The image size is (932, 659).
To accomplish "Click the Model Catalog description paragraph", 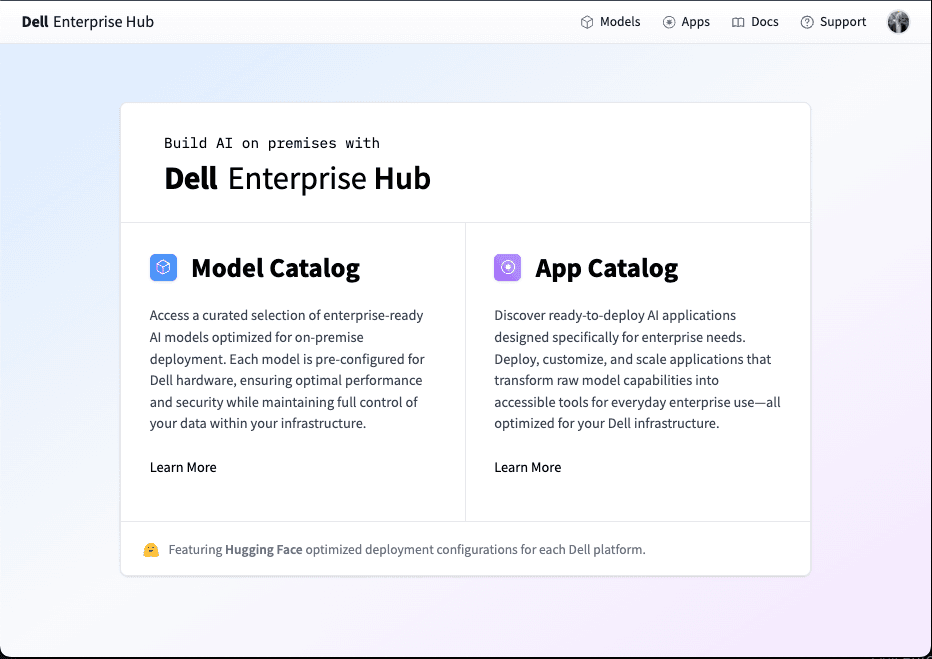I will pos(287,369).
